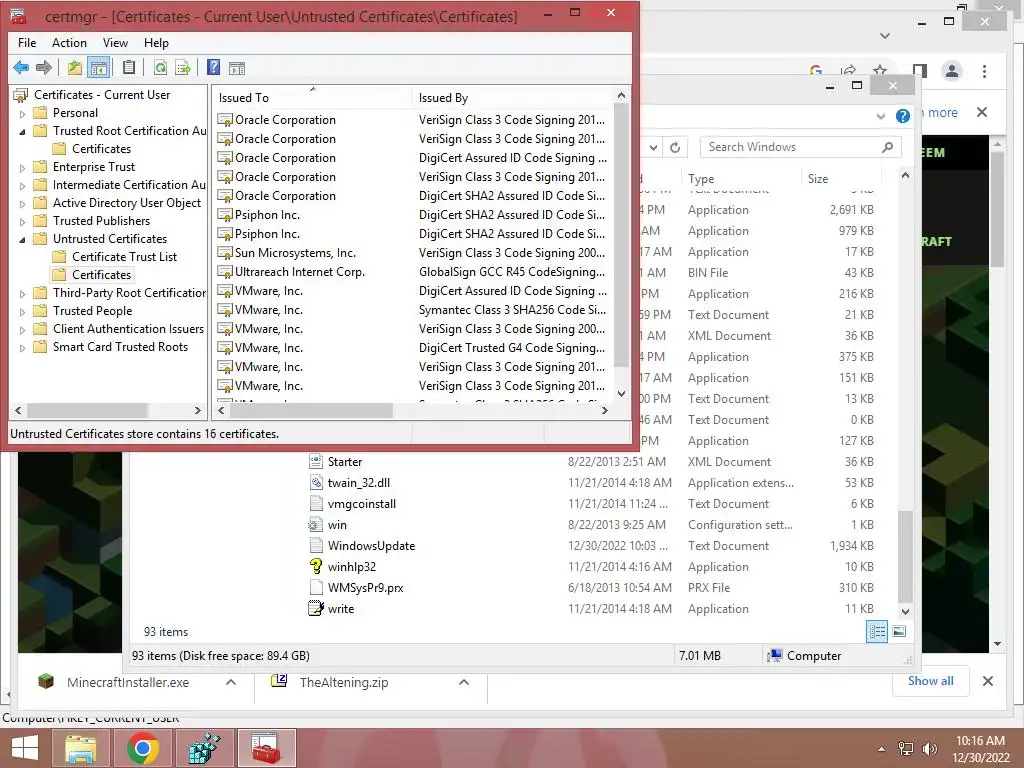Select the winhlp32 file in Explorer
This screenshot has height=768, width=1024.
click(x=351, y=567)
